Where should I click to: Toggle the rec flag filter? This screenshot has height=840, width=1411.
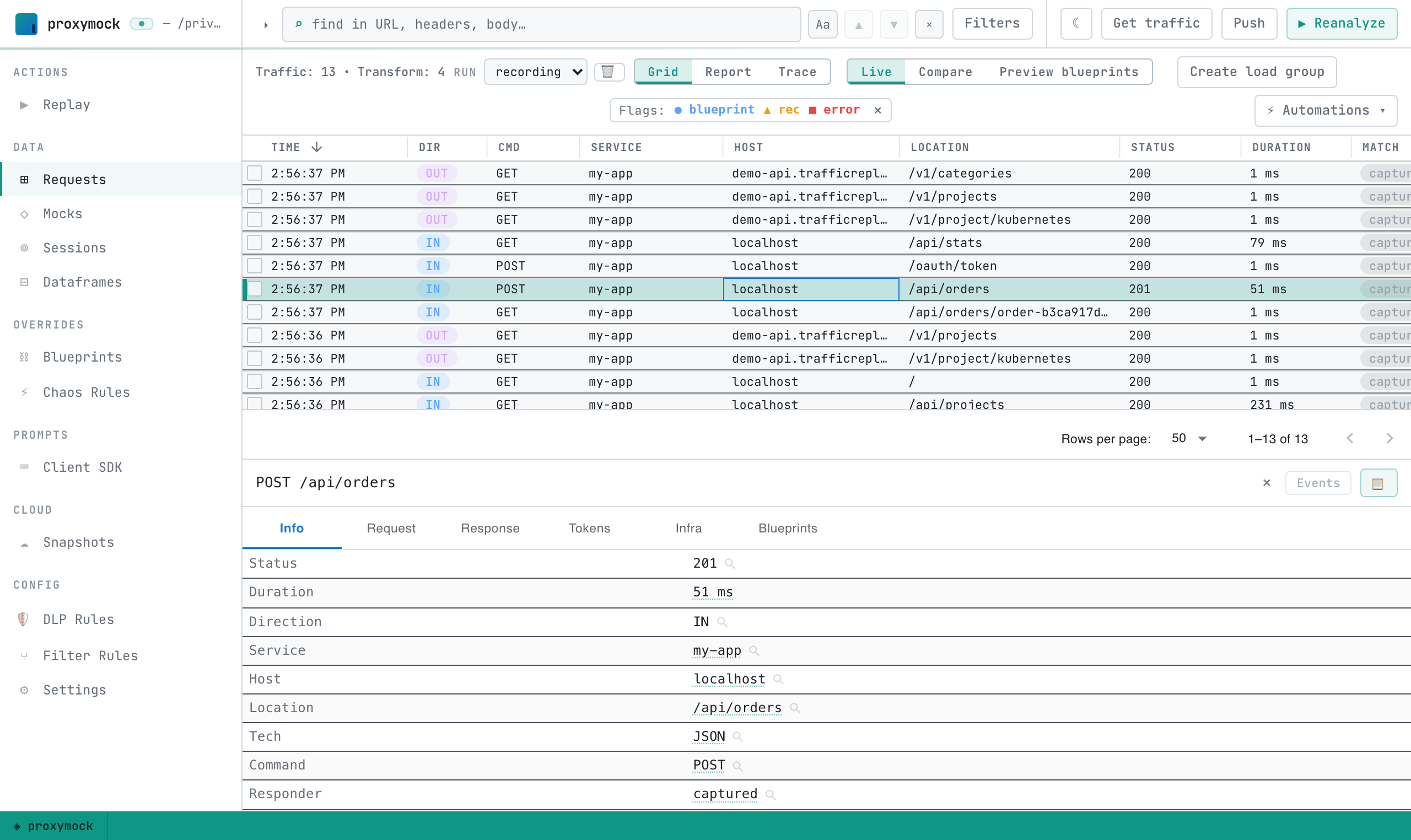point(781,110)
